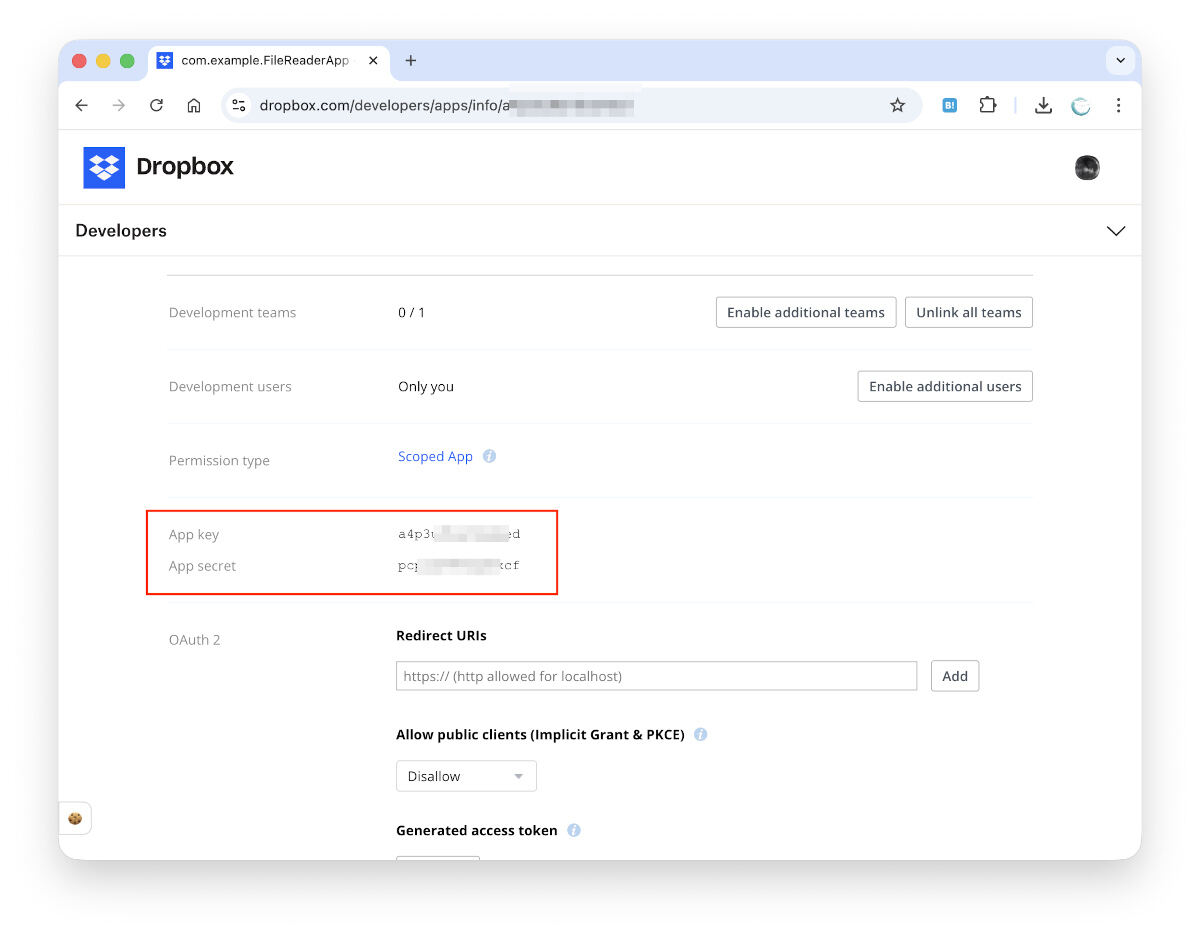Close the com.example.FileReaderApp tab
Viewport: 1200px width, 937px height.
point(374,61)
